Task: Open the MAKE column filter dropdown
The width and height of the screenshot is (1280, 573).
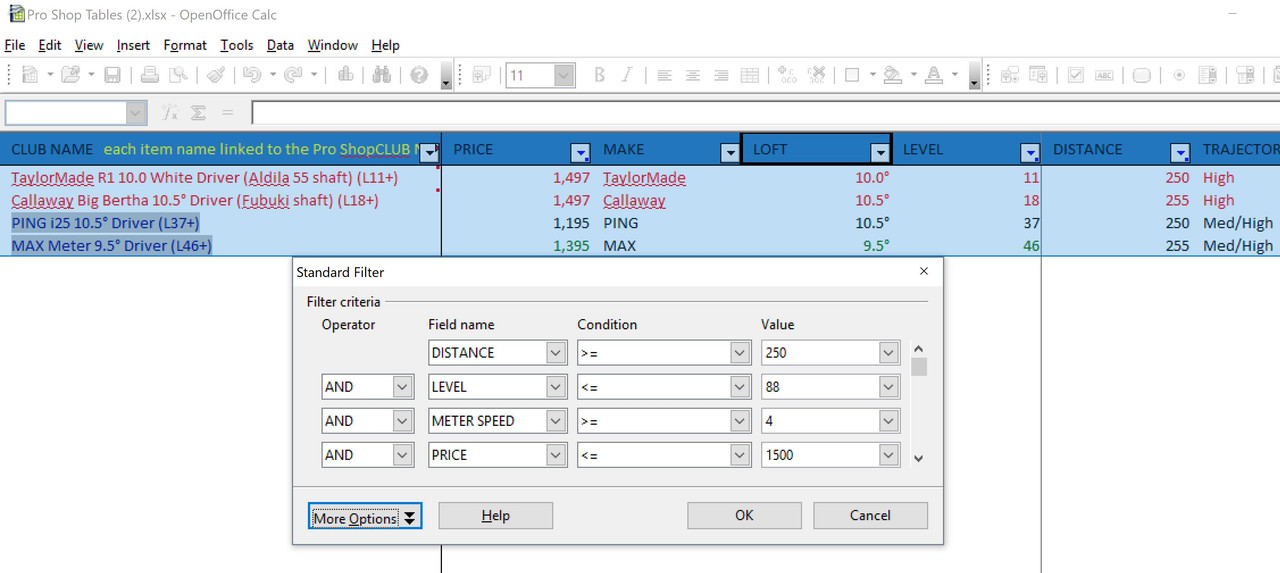Action: point(730,153)
